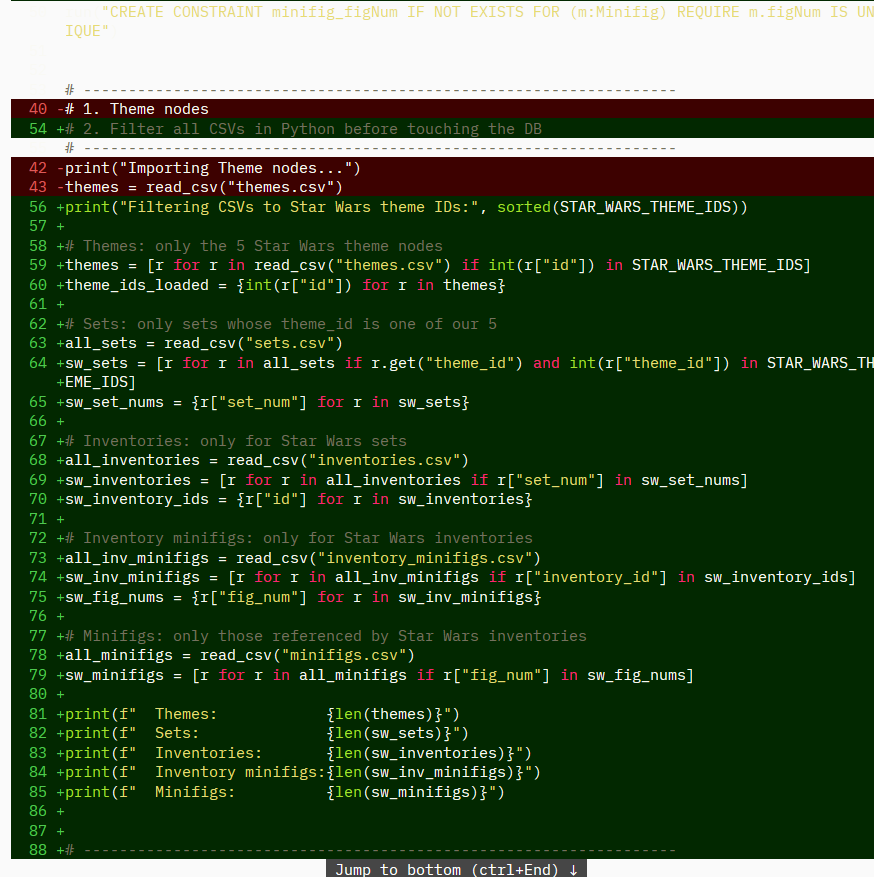The height and width of the screenshot is (877, 874).
Task: Click line number 40 in the gutter
Action: click(x=38, y=109)
